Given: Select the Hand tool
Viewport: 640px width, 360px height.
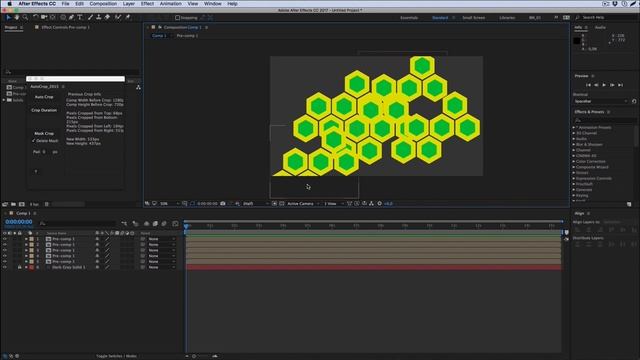Looking at the screenshot, I should pos(17,18).
